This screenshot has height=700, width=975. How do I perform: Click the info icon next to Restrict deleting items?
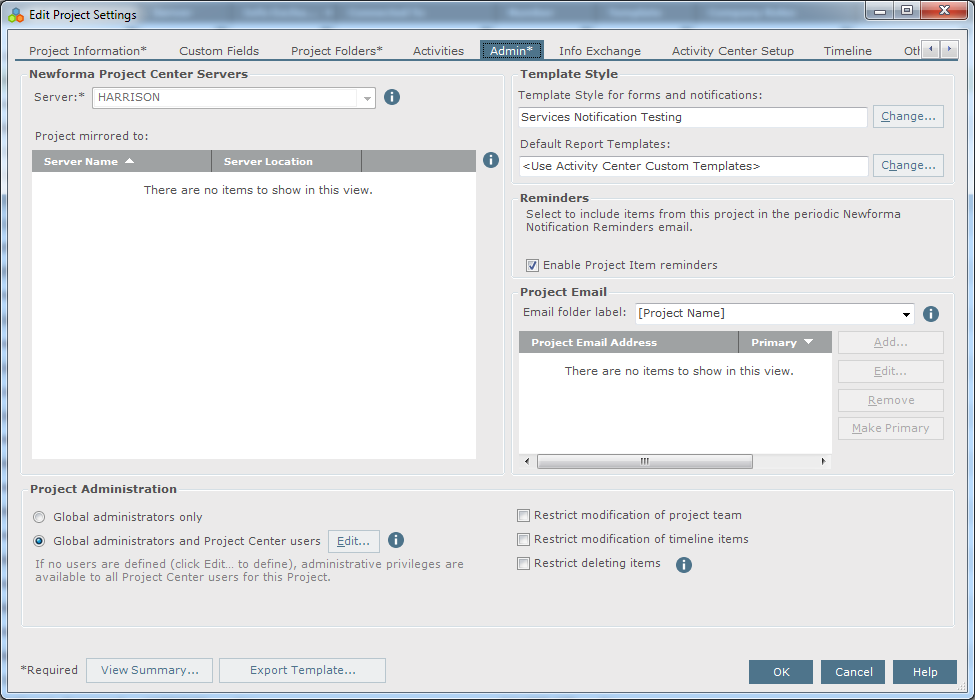[x=683, y=564]
